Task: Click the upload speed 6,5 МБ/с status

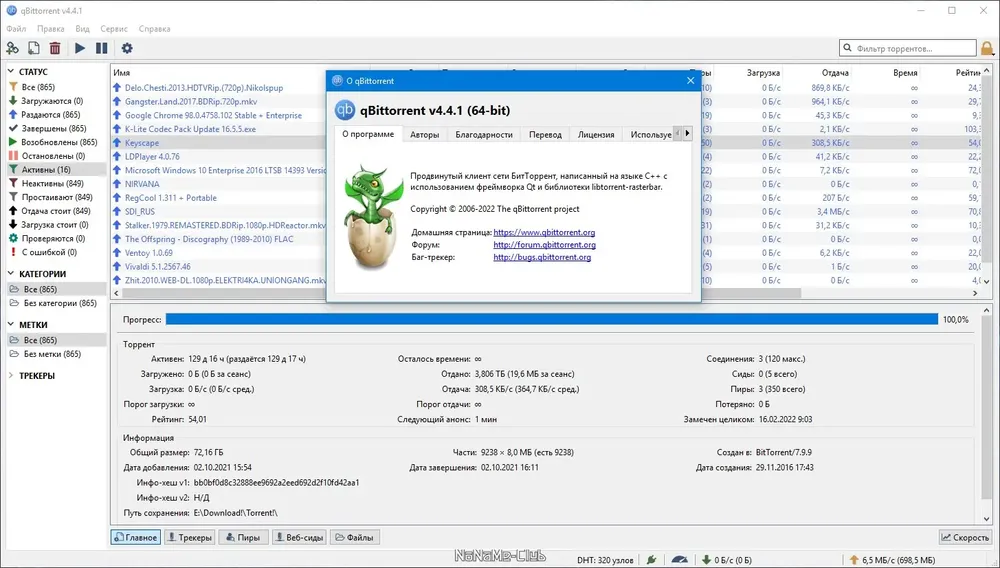Action: (x=892, y=560)
